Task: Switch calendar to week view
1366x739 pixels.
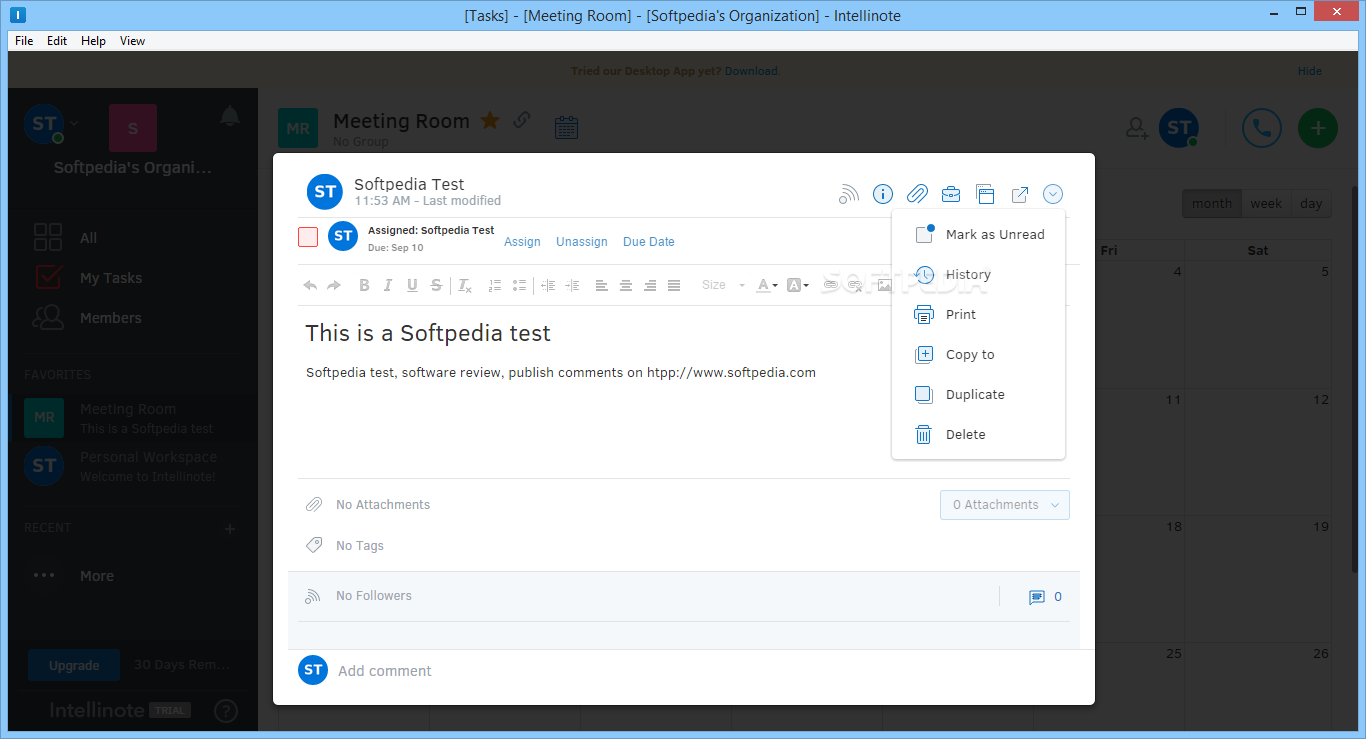Action: [1266, 203]
